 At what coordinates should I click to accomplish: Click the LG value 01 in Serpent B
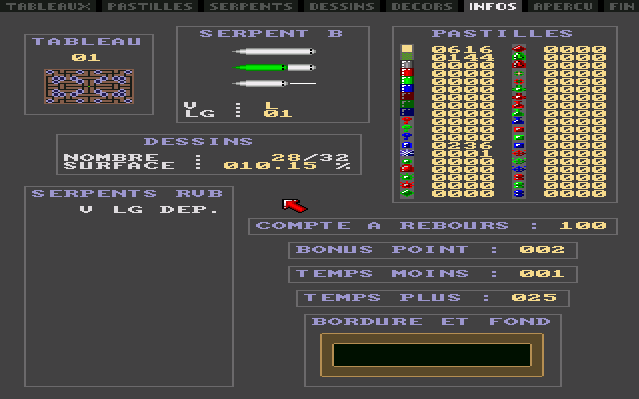pos(278,113)
